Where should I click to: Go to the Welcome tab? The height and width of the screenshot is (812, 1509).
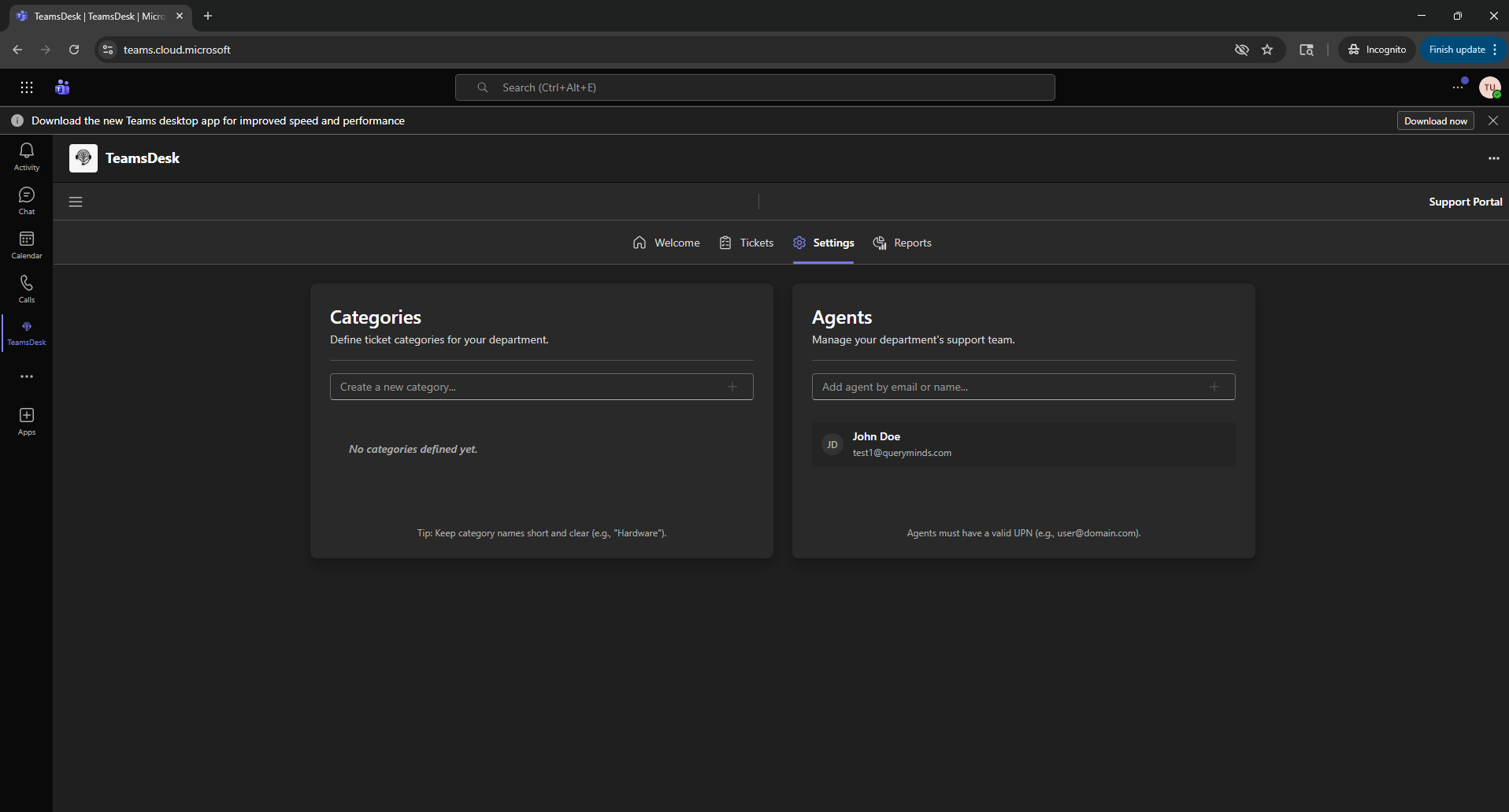coord(666,243)
